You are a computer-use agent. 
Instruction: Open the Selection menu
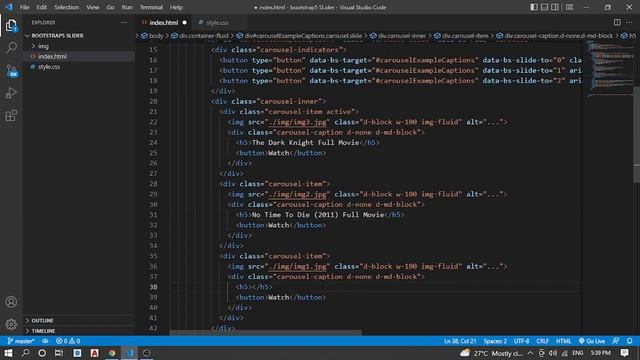tap(67, 7)
